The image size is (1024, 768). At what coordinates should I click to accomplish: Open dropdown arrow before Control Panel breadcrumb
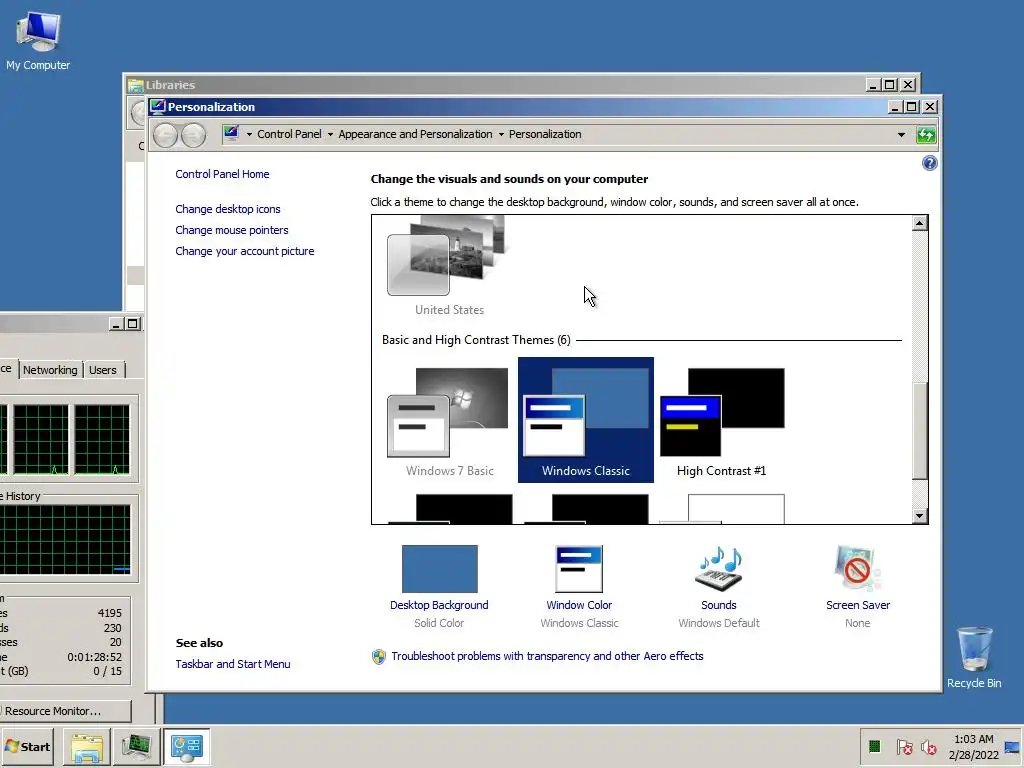click(249, 135)
